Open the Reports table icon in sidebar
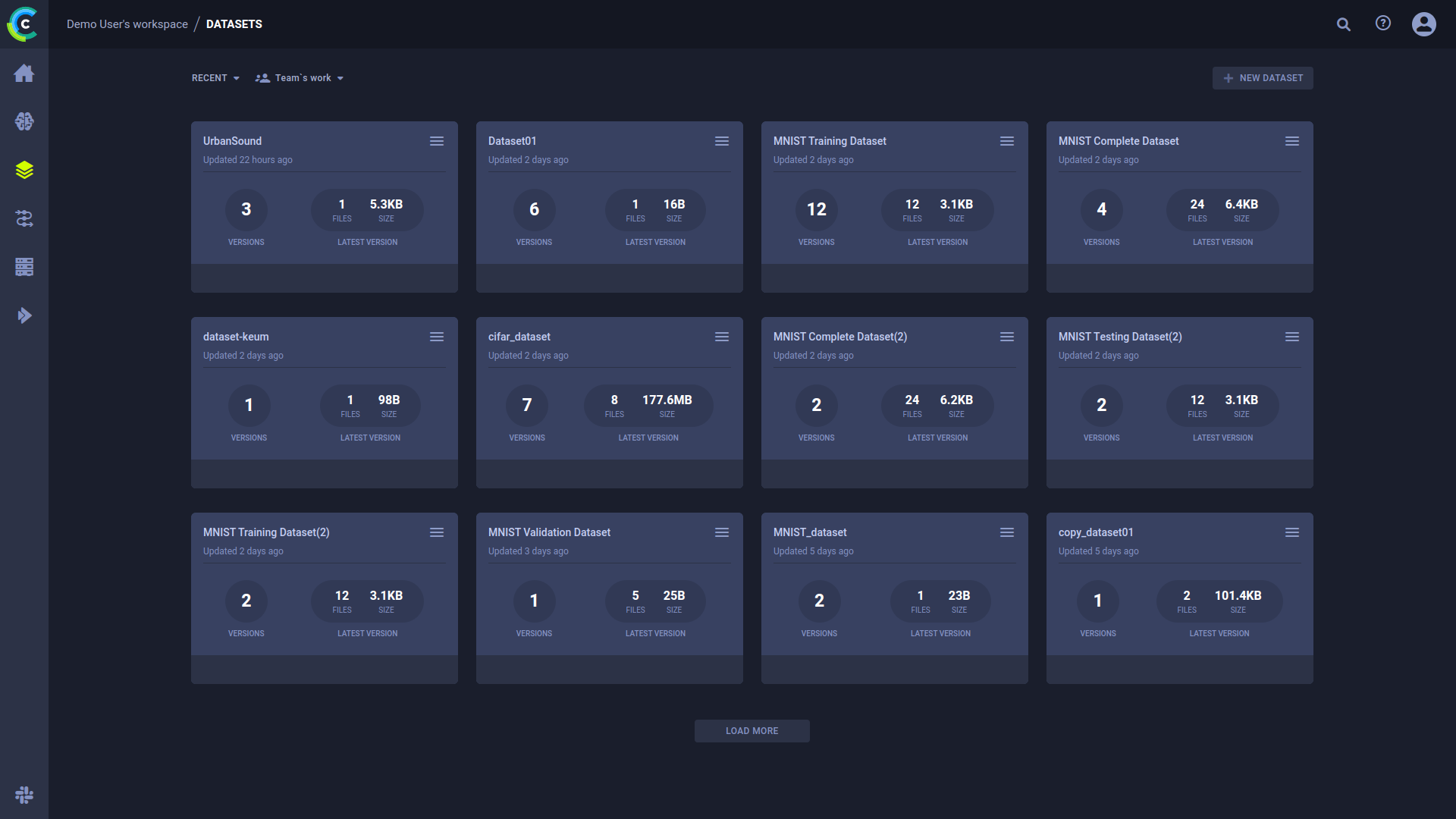This screenshot has width=1456, height=819. tap(24, 267)
